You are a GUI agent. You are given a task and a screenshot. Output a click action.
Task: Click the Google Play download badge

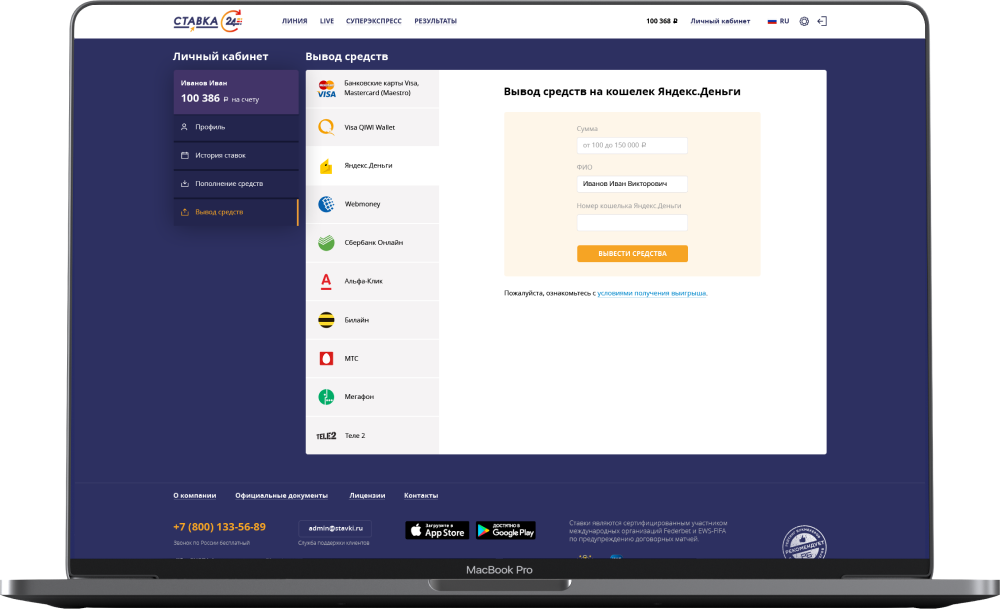[x=505, y=530]
